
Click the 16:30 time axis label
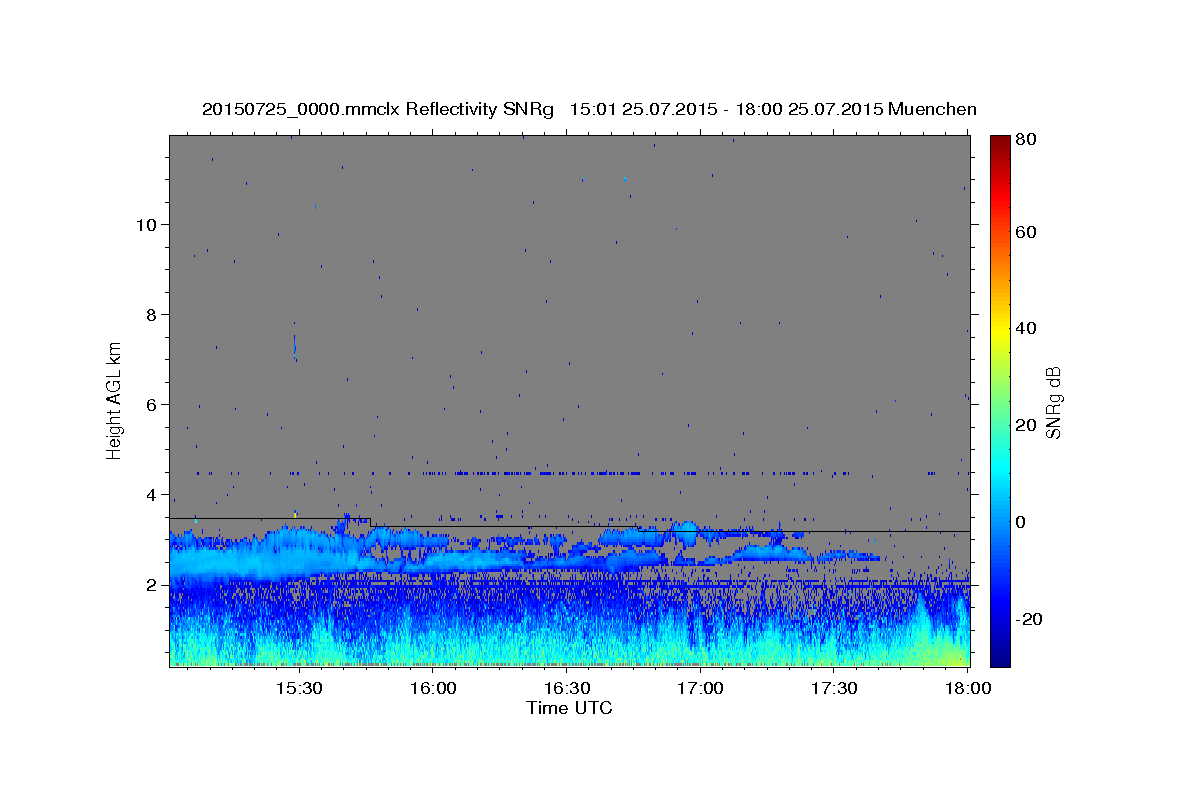tap(566, 689)
